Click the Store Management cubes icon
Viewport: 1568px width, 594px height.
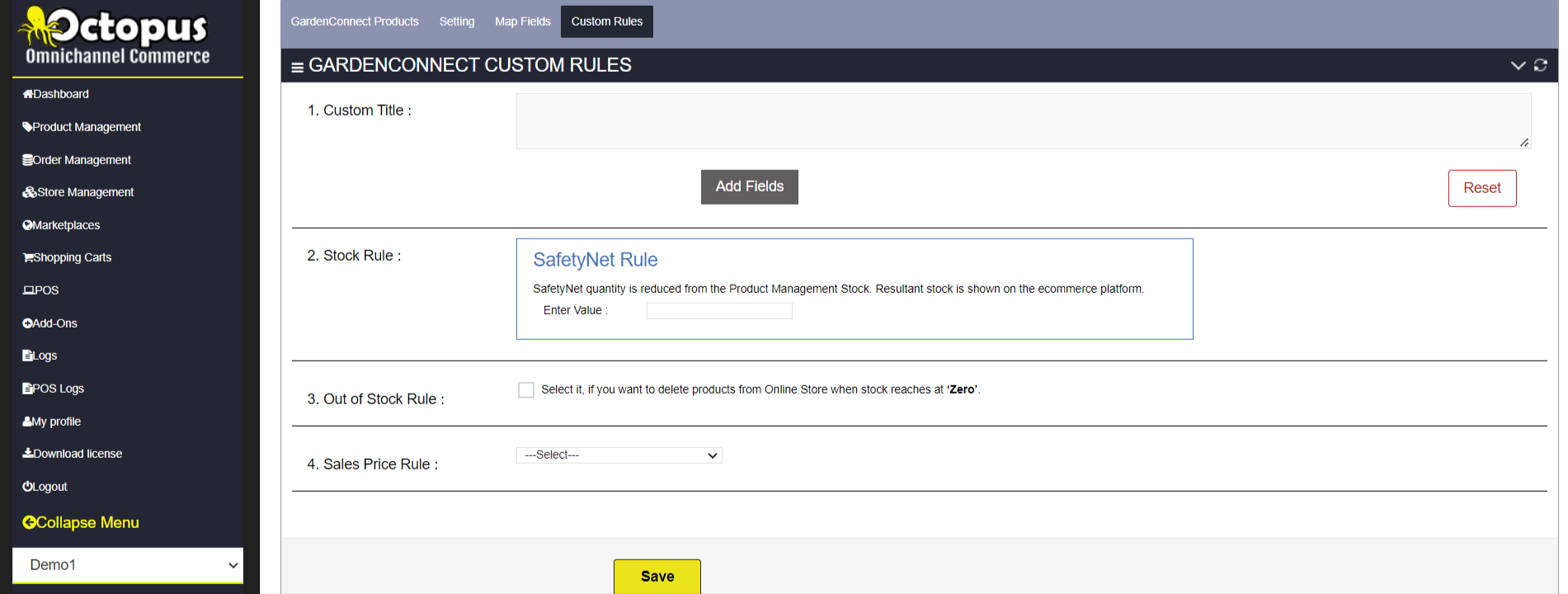[x=30, y=192]
